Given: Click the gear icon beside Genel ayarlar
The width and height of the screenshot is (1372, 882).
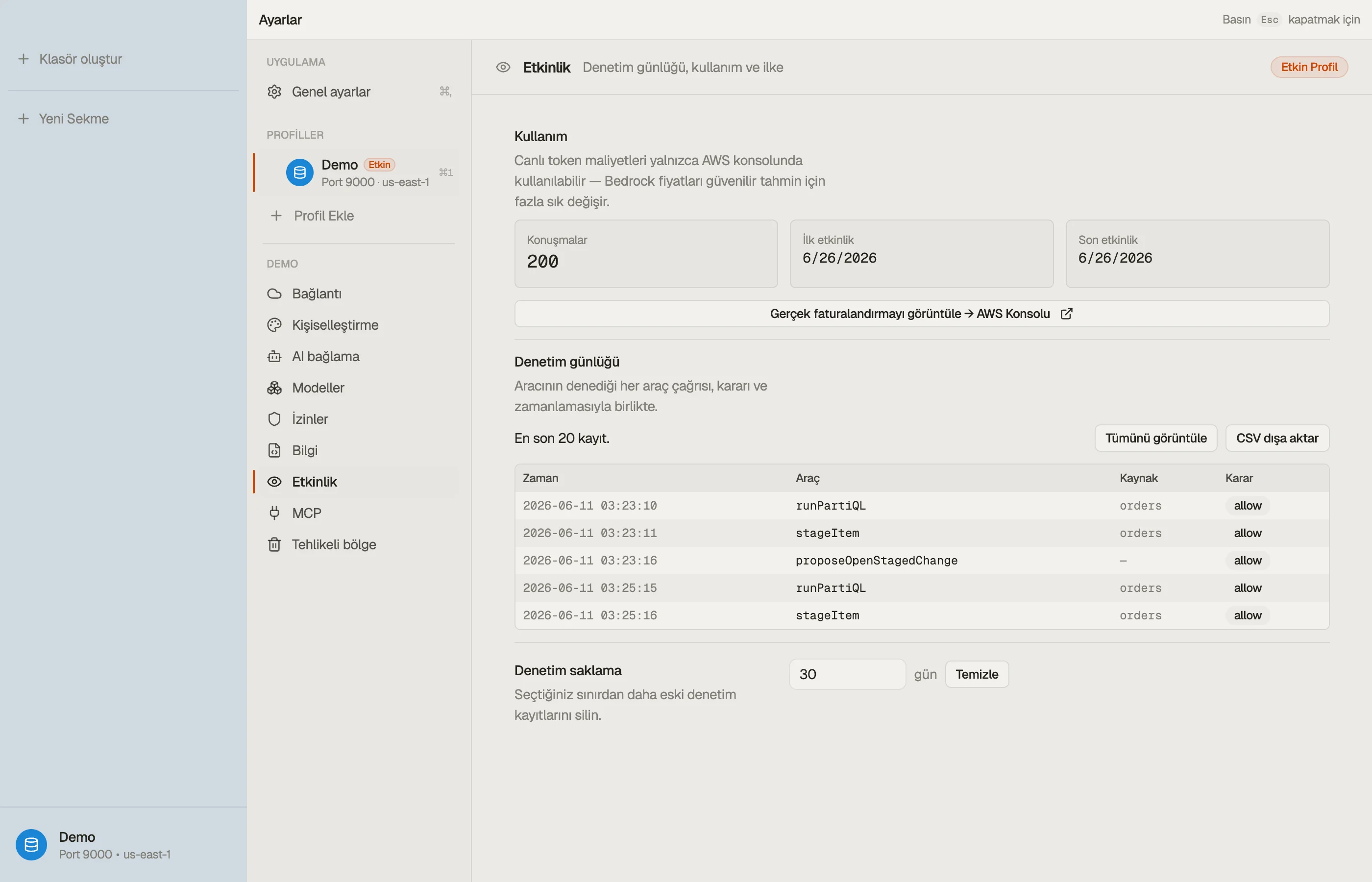Looking at the screenshot, I should 274,92.
